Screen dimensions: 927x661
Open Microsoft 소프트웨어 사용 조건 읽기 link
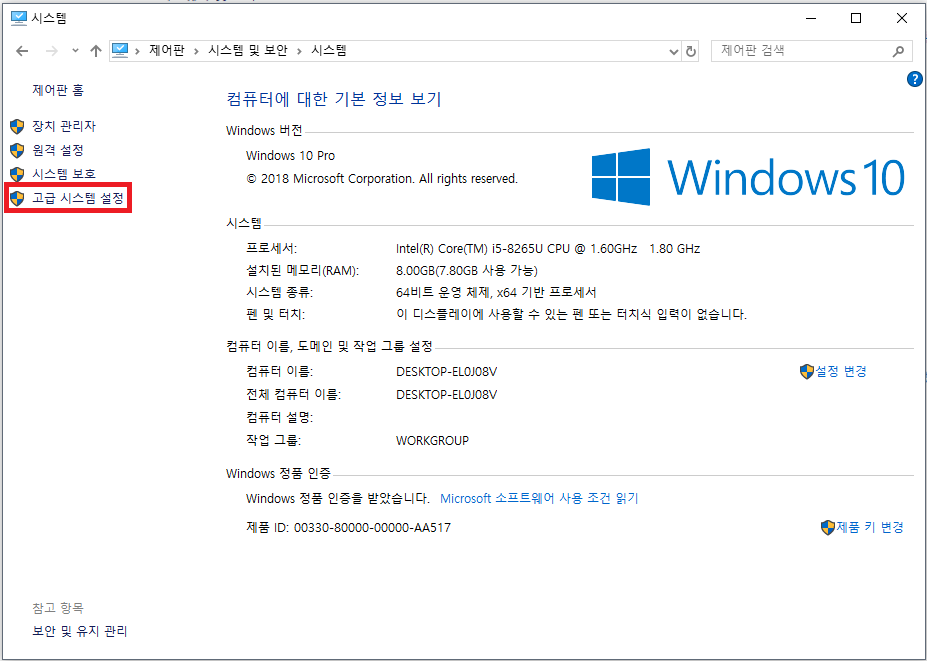(x=539, y=498)
